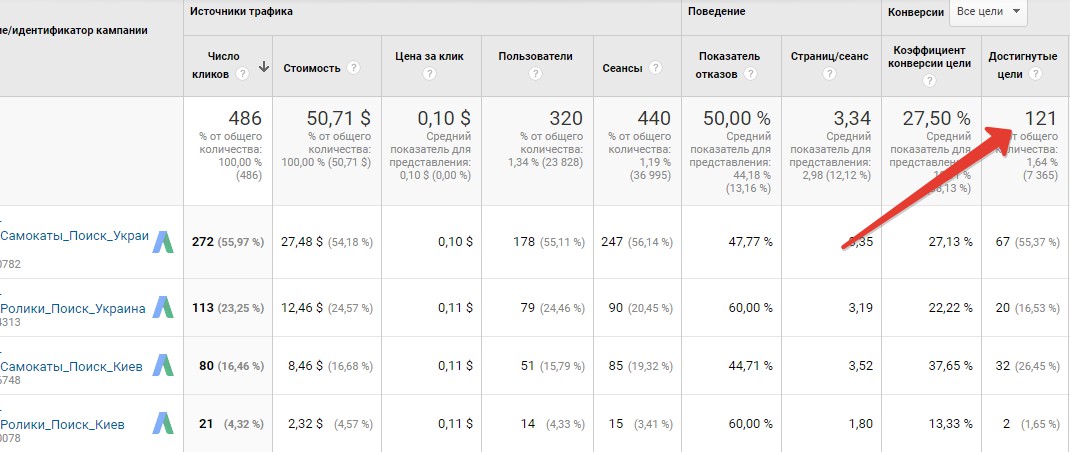Image resolution: width=1070 pixels, height=452 pixels.
Task: Click conversion rate cell '13,33 %'
Action: 951,424
